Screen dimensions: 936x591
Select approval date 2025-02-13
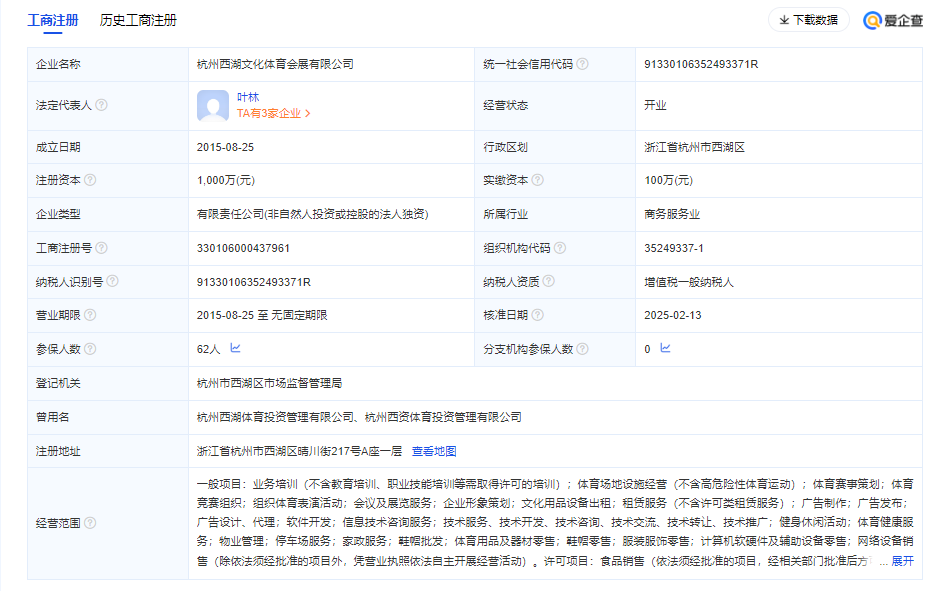673,315
